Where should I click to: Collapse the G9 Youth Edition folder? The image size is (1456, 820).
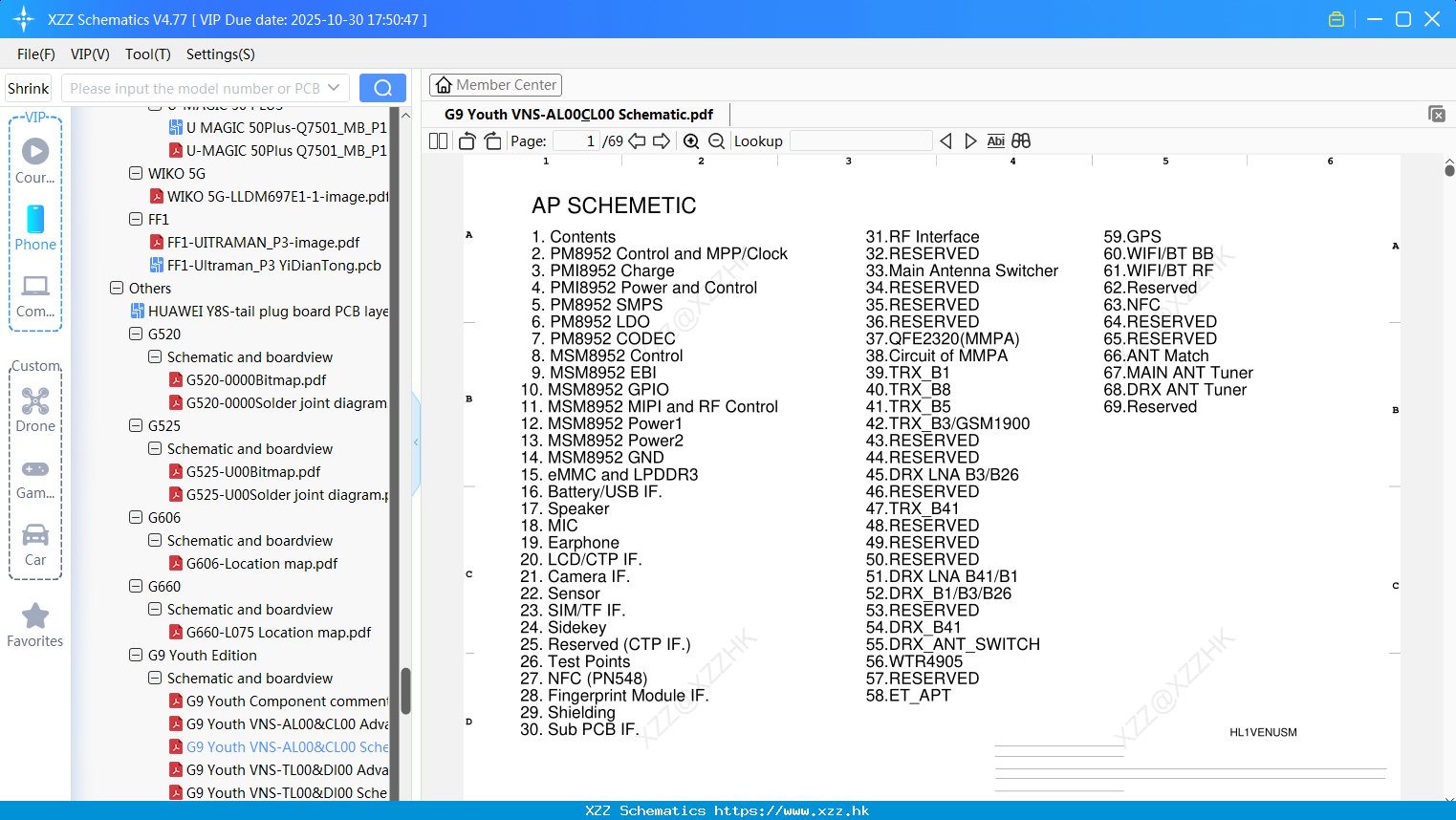(136, 655)
